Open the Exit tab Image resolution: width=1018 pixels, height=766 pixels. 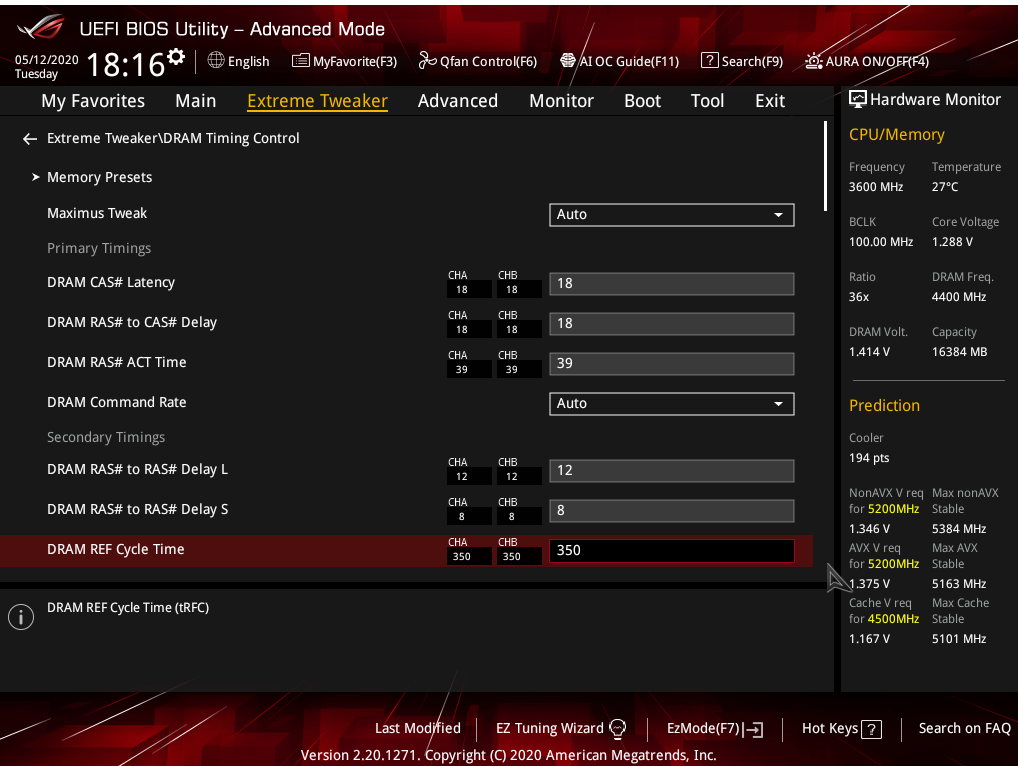pyautogui.click(x=770, y=101)
